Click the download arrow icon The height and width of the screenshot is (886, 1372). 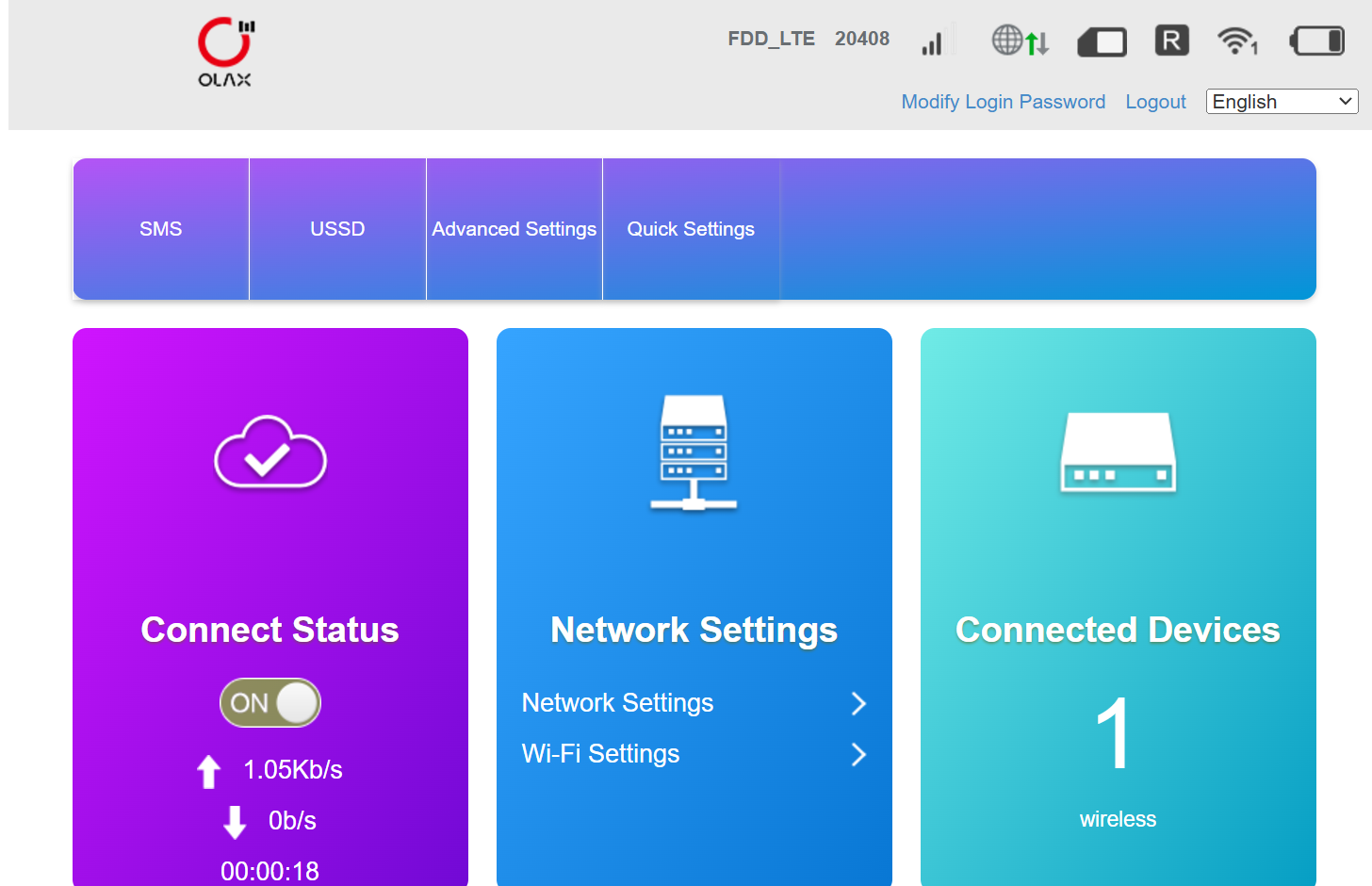click(x=235, y=822)
